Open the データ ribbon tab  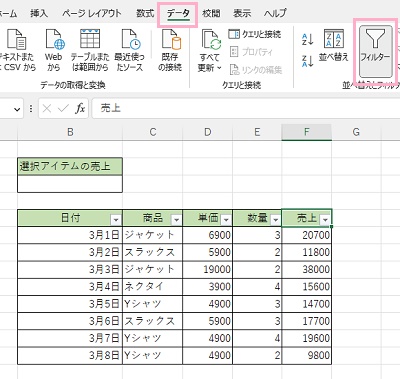click(178, 14)
